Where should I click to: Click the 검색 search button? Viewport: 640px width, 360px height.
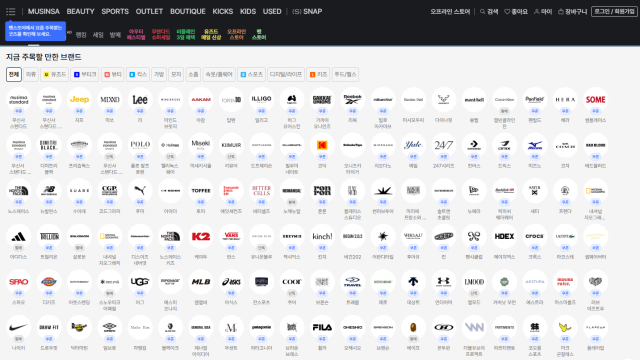point(489,11)
